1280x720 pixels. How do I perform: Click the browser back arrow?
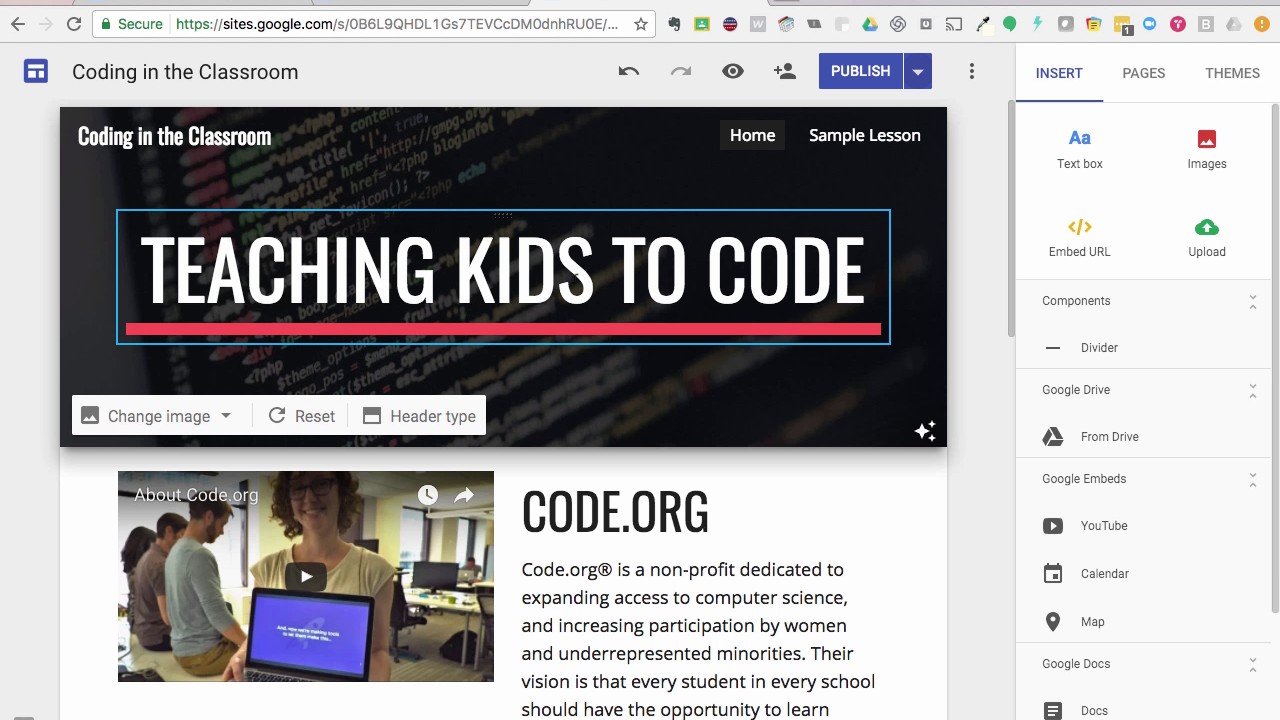tap(18, 24)
